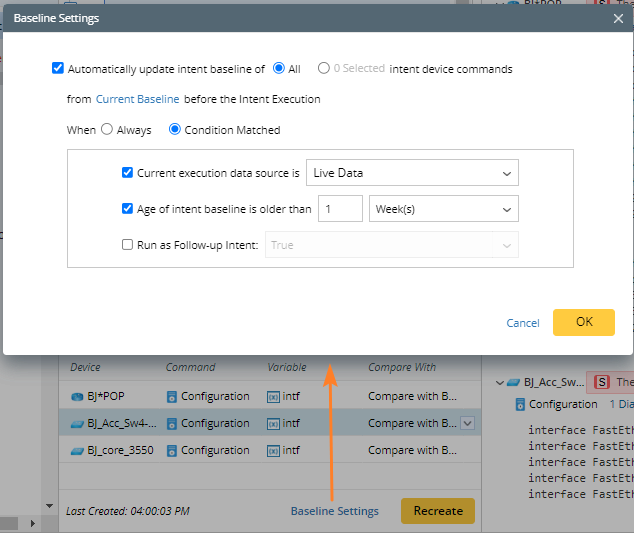Image resolution: width=634 pixels, height=533 pixels.
Task: Click the 1 Dia... link in right panel
Action: 621,404
